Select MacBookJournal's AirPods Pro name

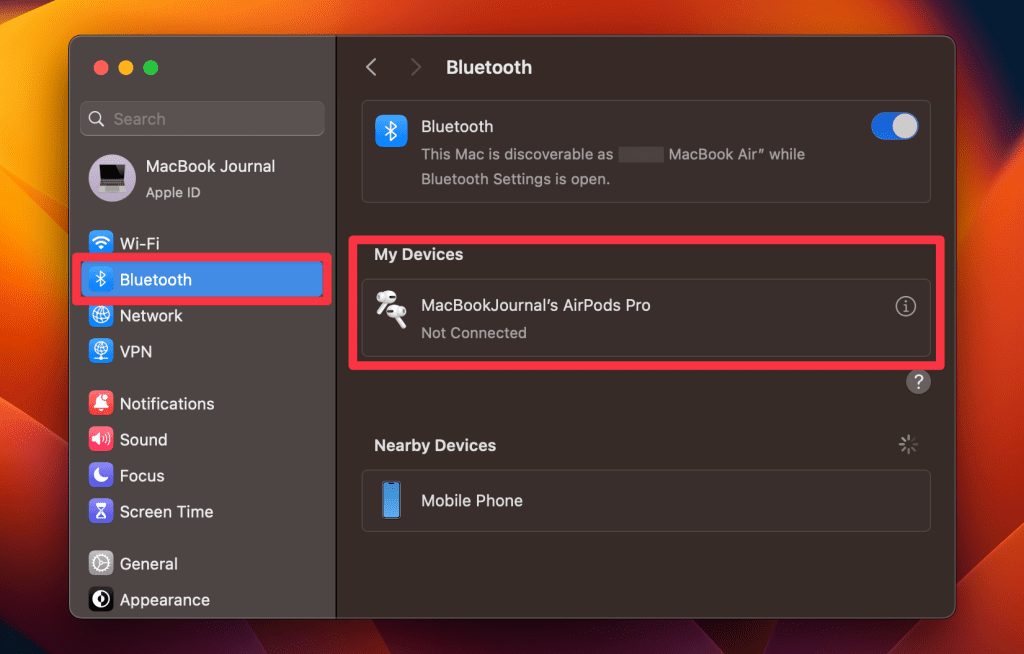click(536, 305)
